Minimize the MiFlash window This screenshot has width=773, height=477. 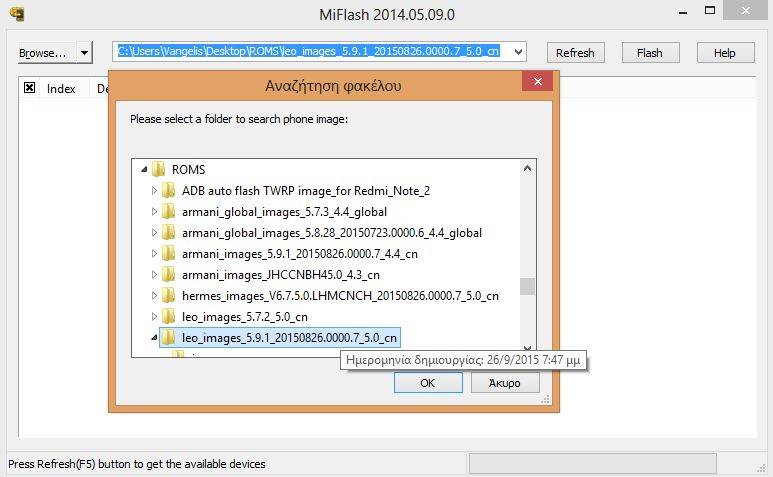point(683,11)
